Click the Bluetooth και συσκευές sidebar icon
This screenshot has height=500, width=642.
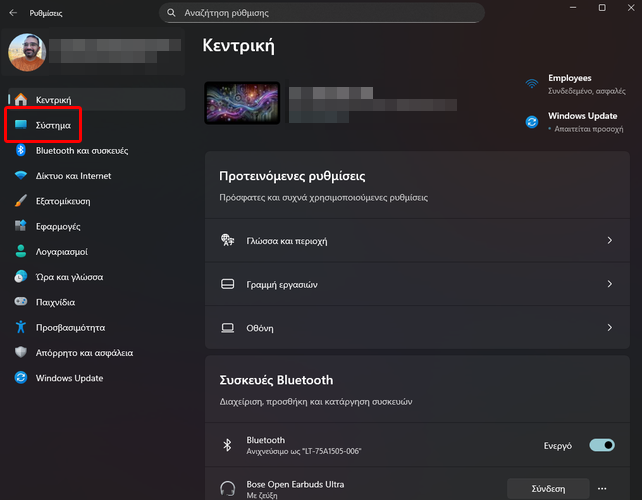pos(20,151)
